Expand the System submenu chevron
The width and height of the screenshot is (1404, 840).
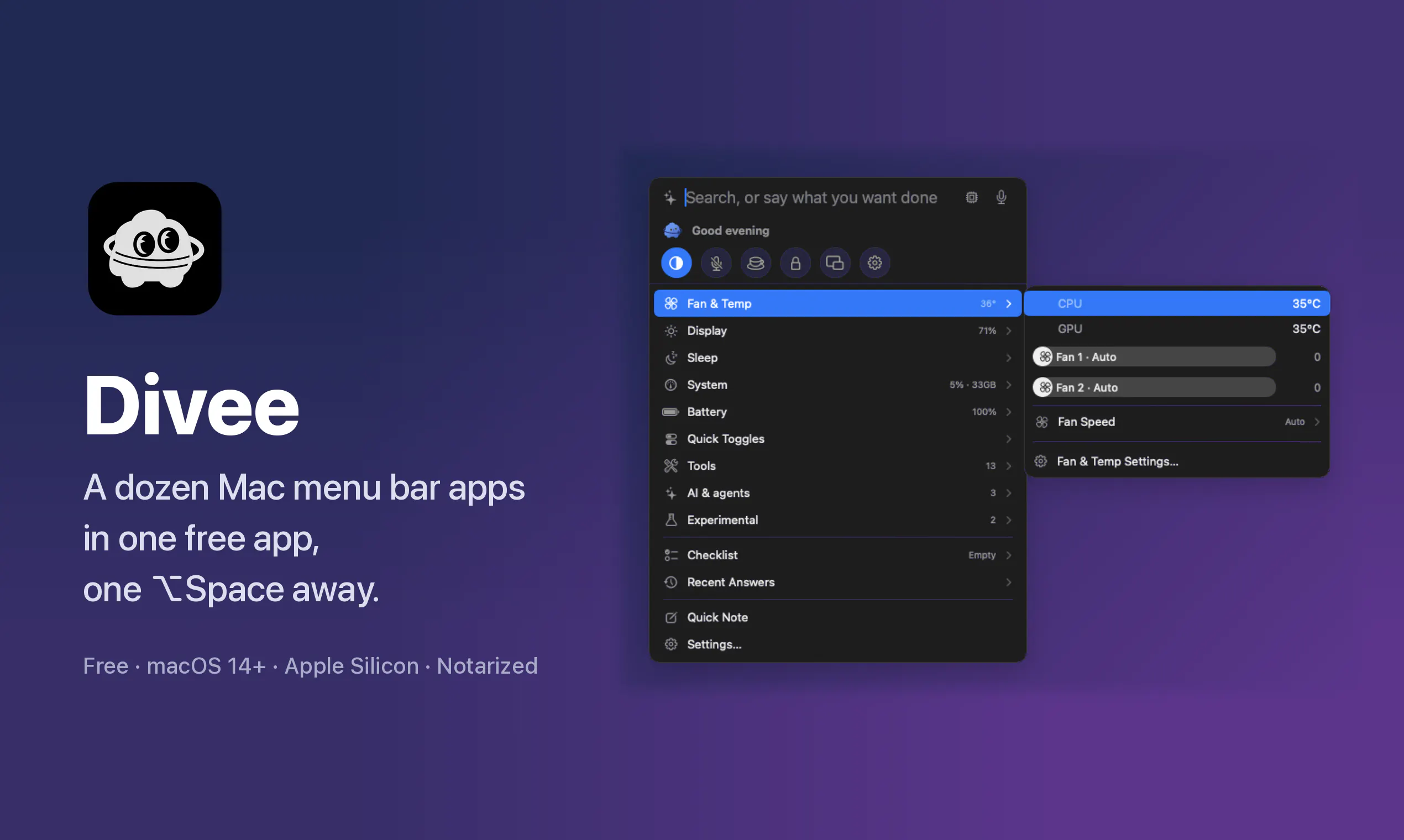1009,385
